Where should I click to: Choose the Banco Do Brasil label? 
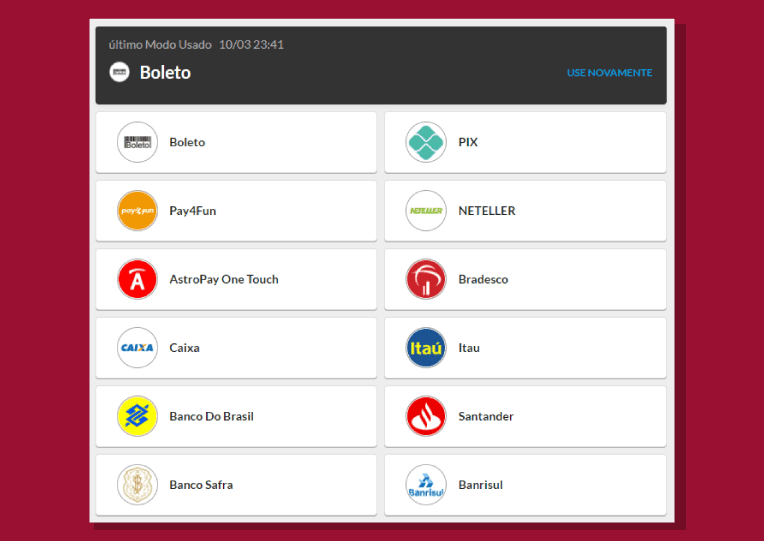(211, 416)
